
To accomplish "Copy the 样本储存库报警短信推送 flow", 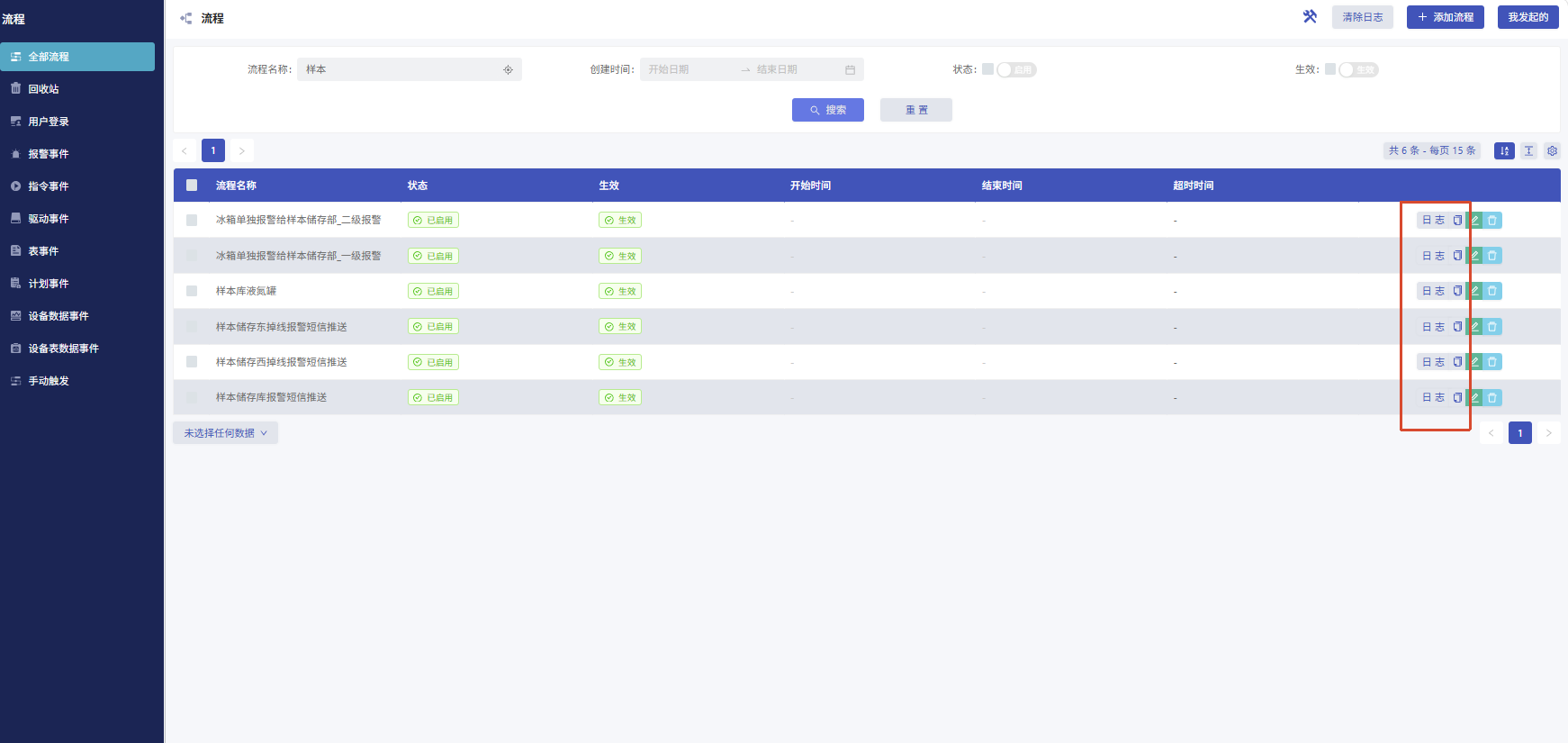I will pyautogui.click(x=1457, y=397).
